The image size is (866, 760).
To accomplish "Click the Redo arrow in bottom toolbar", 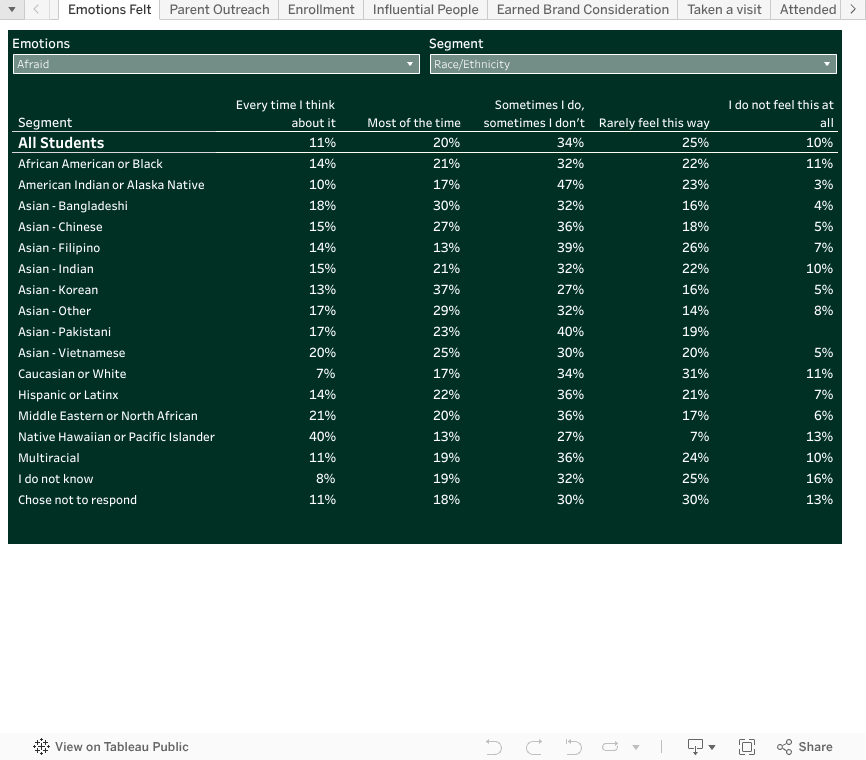I will 534,747.
